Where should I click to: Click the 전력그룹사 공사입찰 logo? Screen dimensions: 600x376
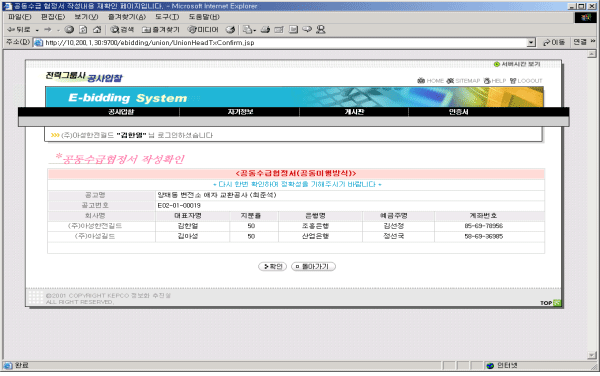pos(84,77)
